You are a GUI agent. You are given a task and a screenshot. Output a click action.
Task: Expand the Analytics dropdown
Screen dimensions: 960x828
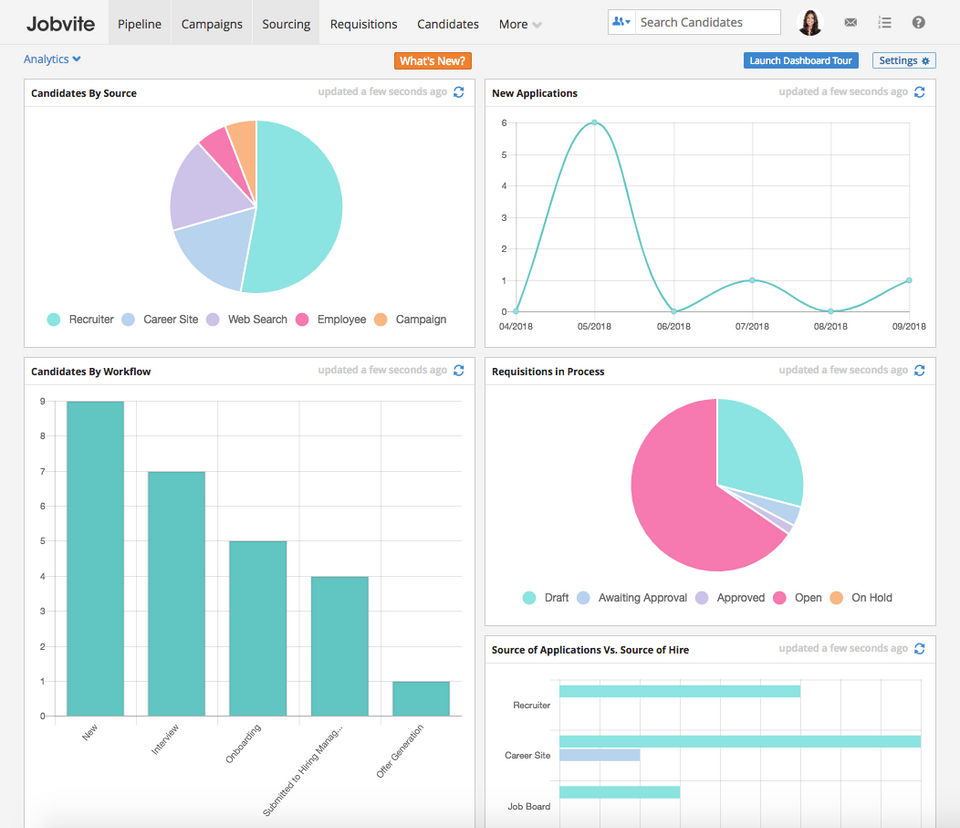(52, 59)
